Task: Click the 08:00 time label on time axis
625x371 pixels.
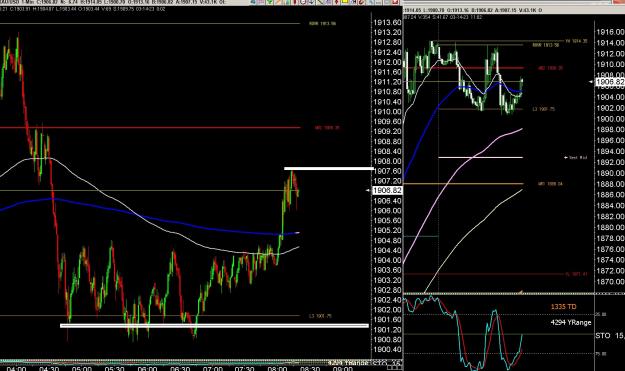Action: tap(277, 368)
